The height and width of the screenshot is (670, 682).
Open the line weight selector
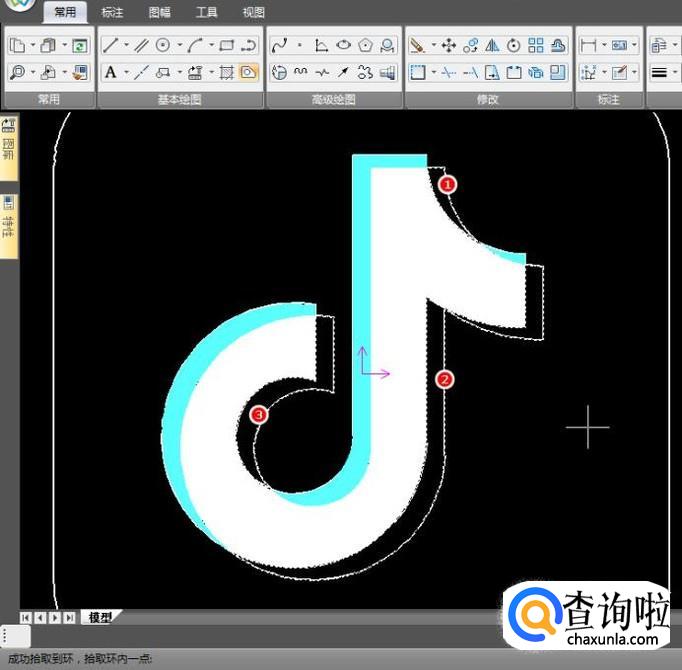[660, 72]
